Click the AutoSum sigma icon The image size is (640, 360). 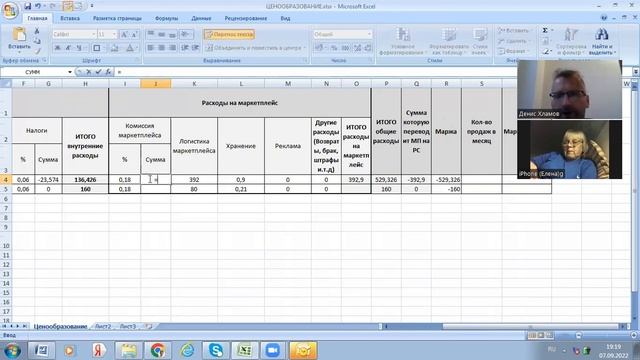point(545,31)
